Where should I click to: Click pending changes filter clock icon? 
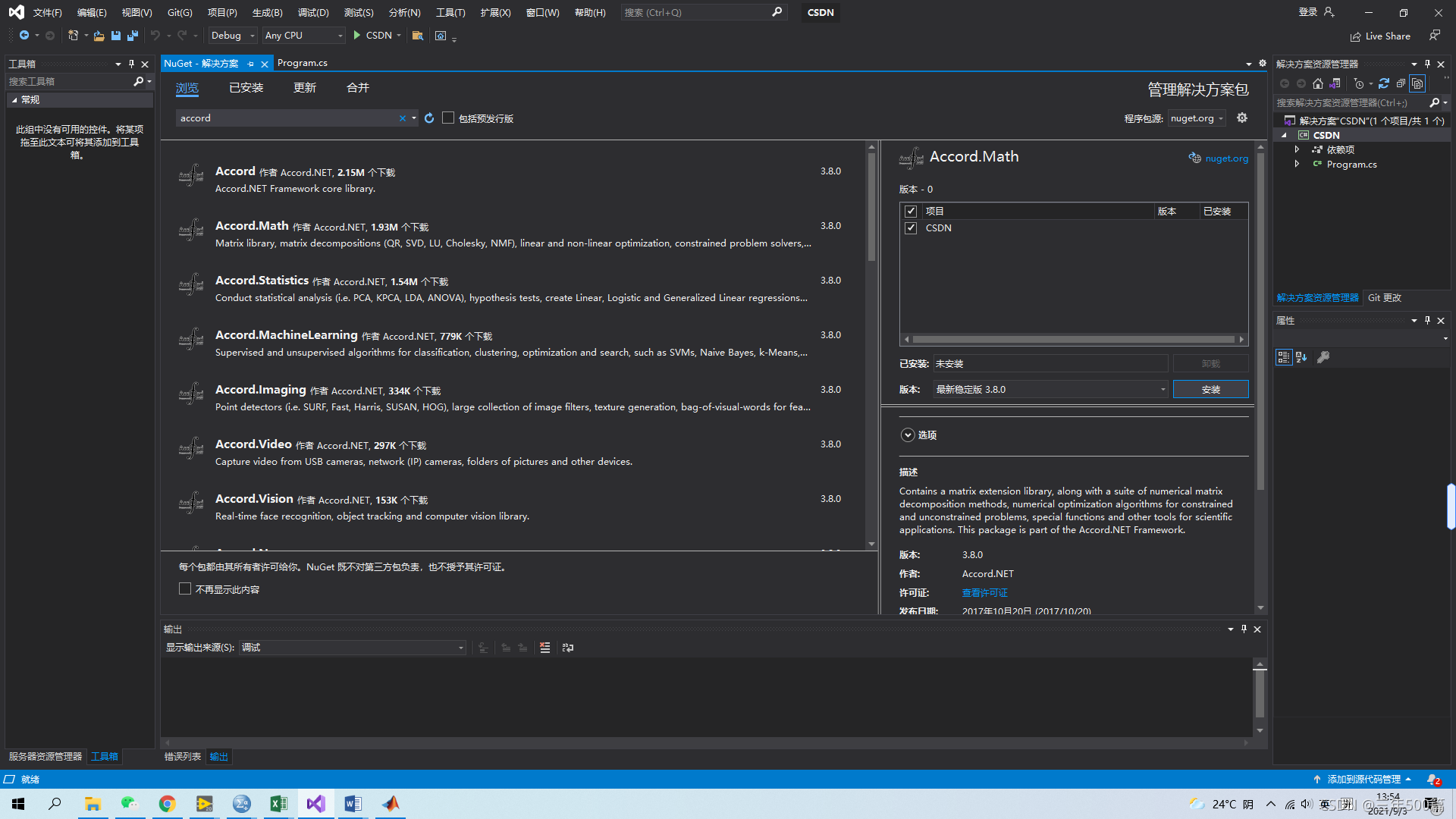[1359, 84]
